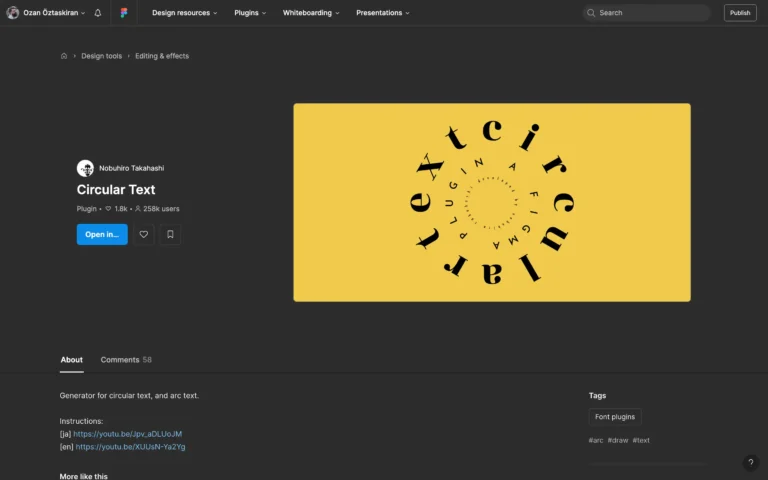Click the 258k users text
Screen dimensions: 768x480
pyautogui.click(x=161, y=209)
